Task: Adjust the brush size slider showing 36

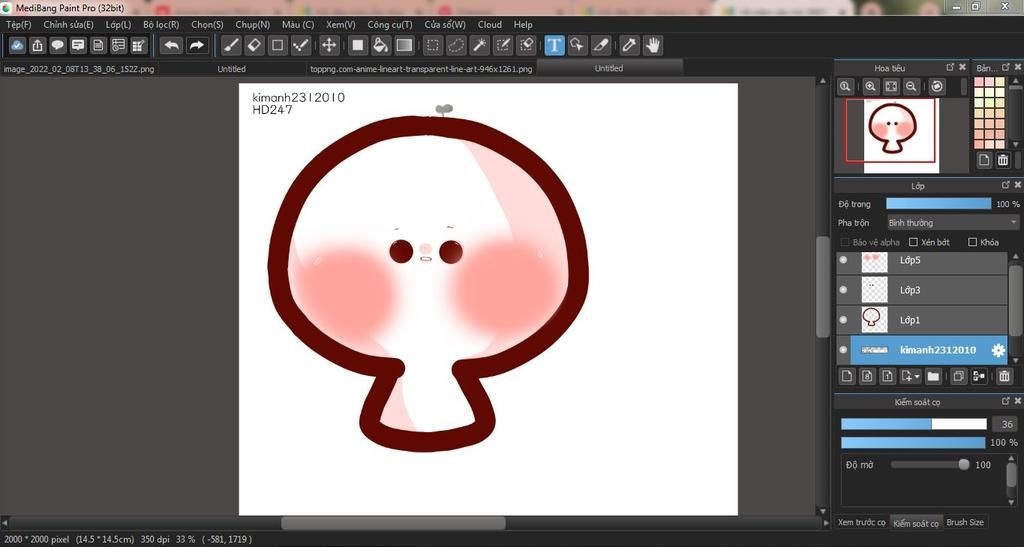Action: click(914, 424)
